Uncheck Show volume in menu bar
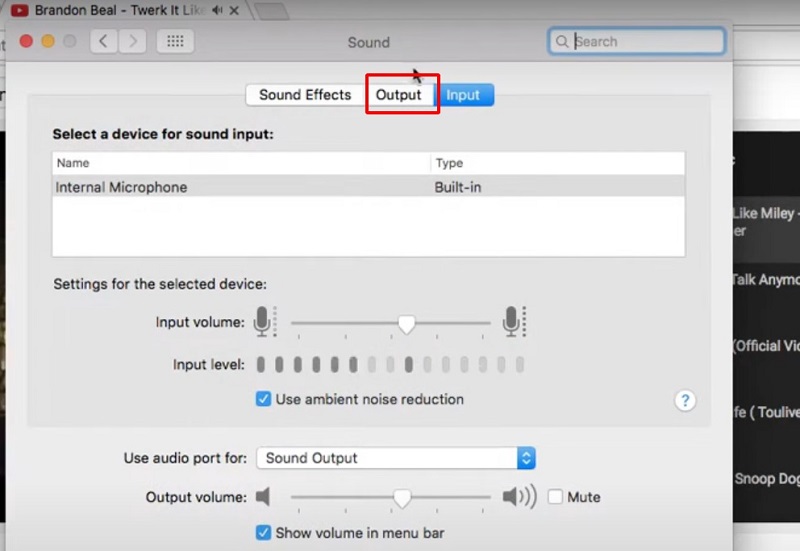 [264, 533]
